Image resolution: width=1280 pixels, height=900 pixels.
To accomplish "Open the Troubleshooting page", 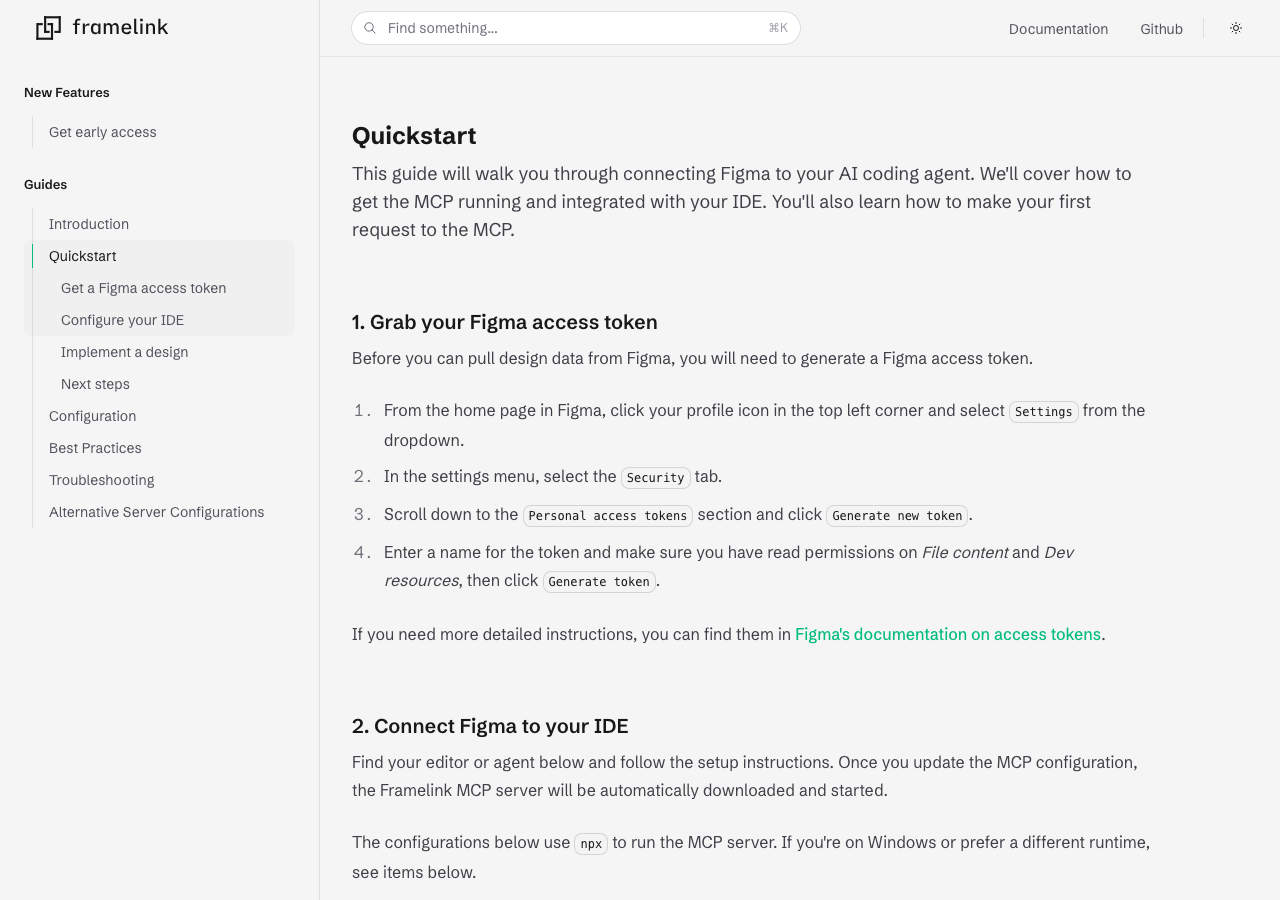I will coord(101,480).
